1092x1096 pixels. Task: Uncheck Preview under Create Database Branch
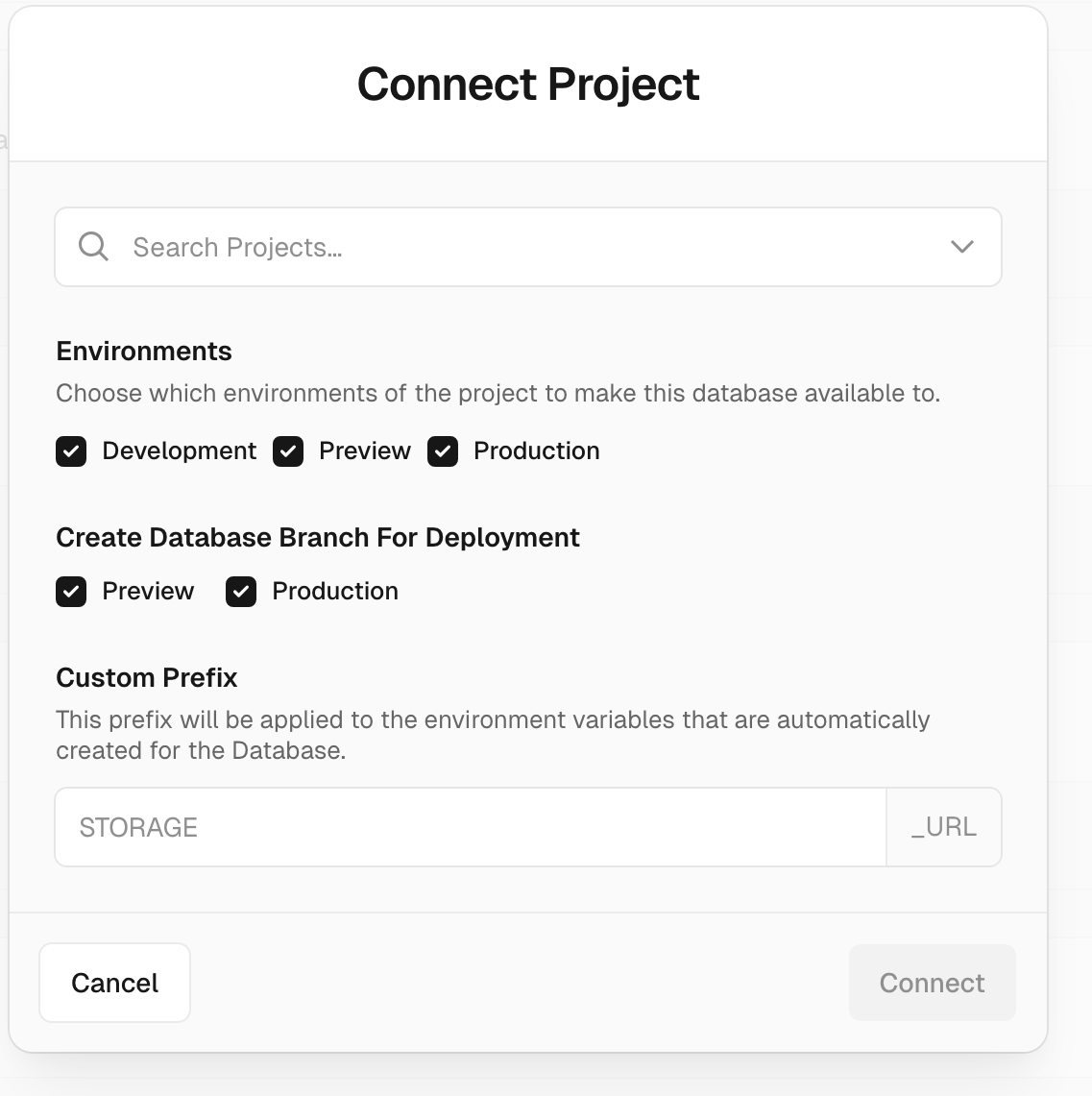tap(71, 592)
